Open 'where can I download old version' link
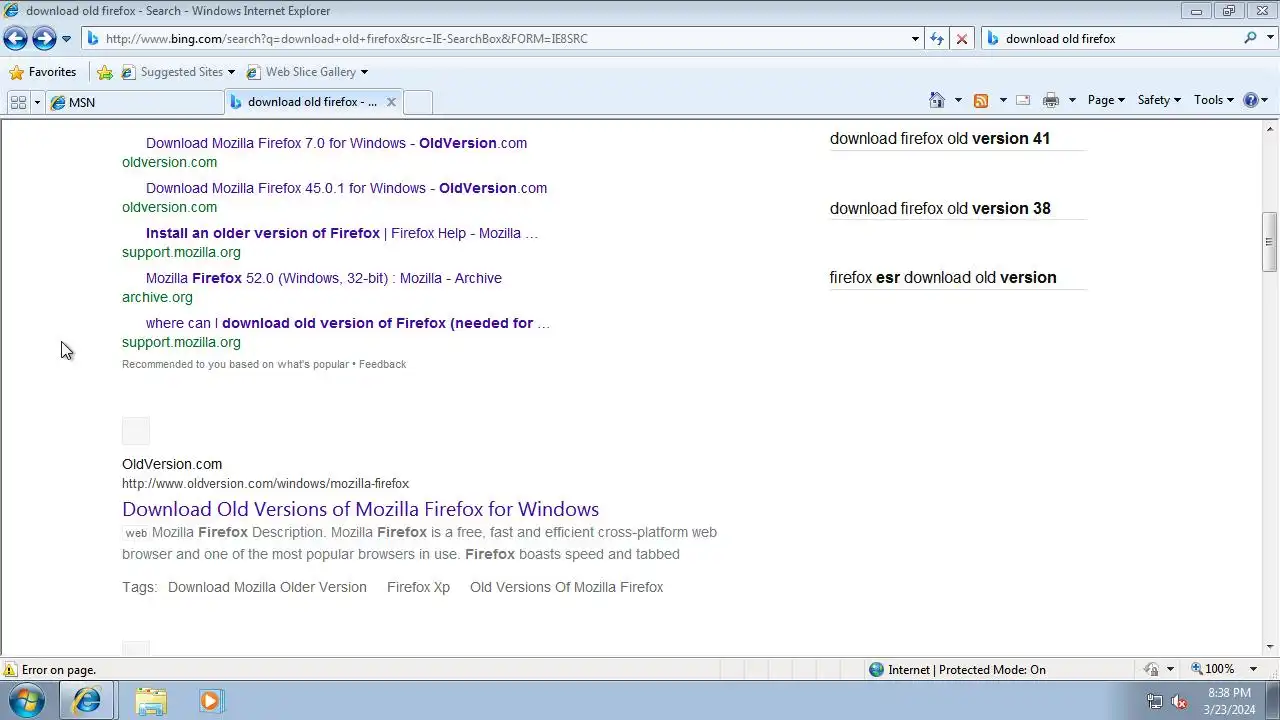The image size is (1280, 720). pos(348,323)
